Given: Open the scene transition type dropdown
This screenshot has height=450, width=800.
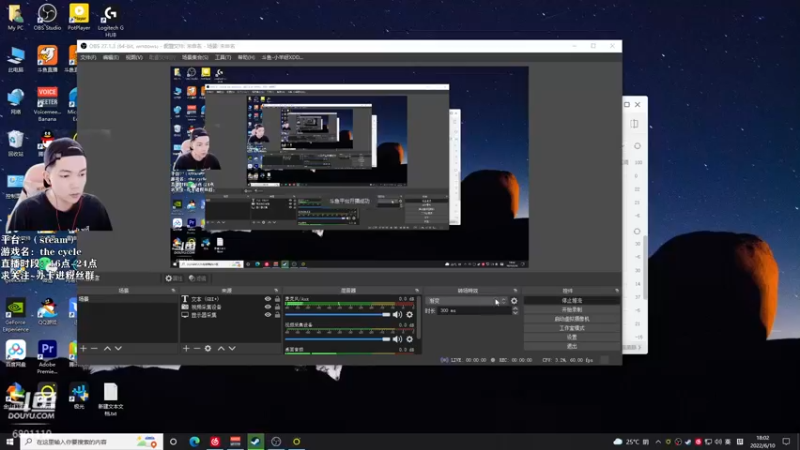Looking at the screenshot, I should (x=467, y=301).
